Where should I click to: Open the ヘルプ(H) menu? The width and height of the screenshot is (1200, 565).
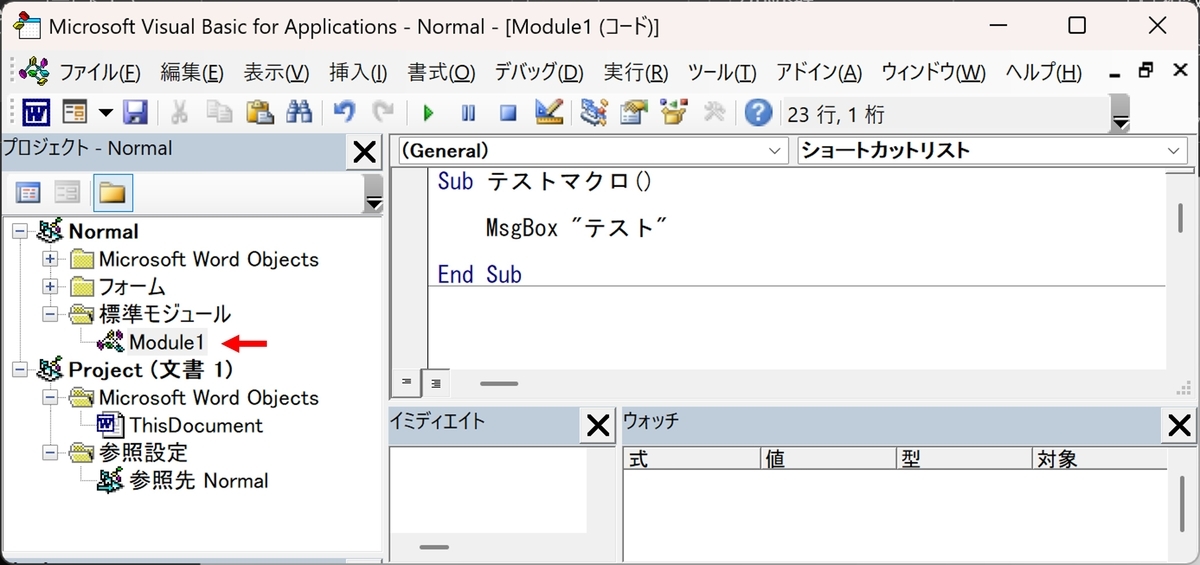coord(1043,72)
